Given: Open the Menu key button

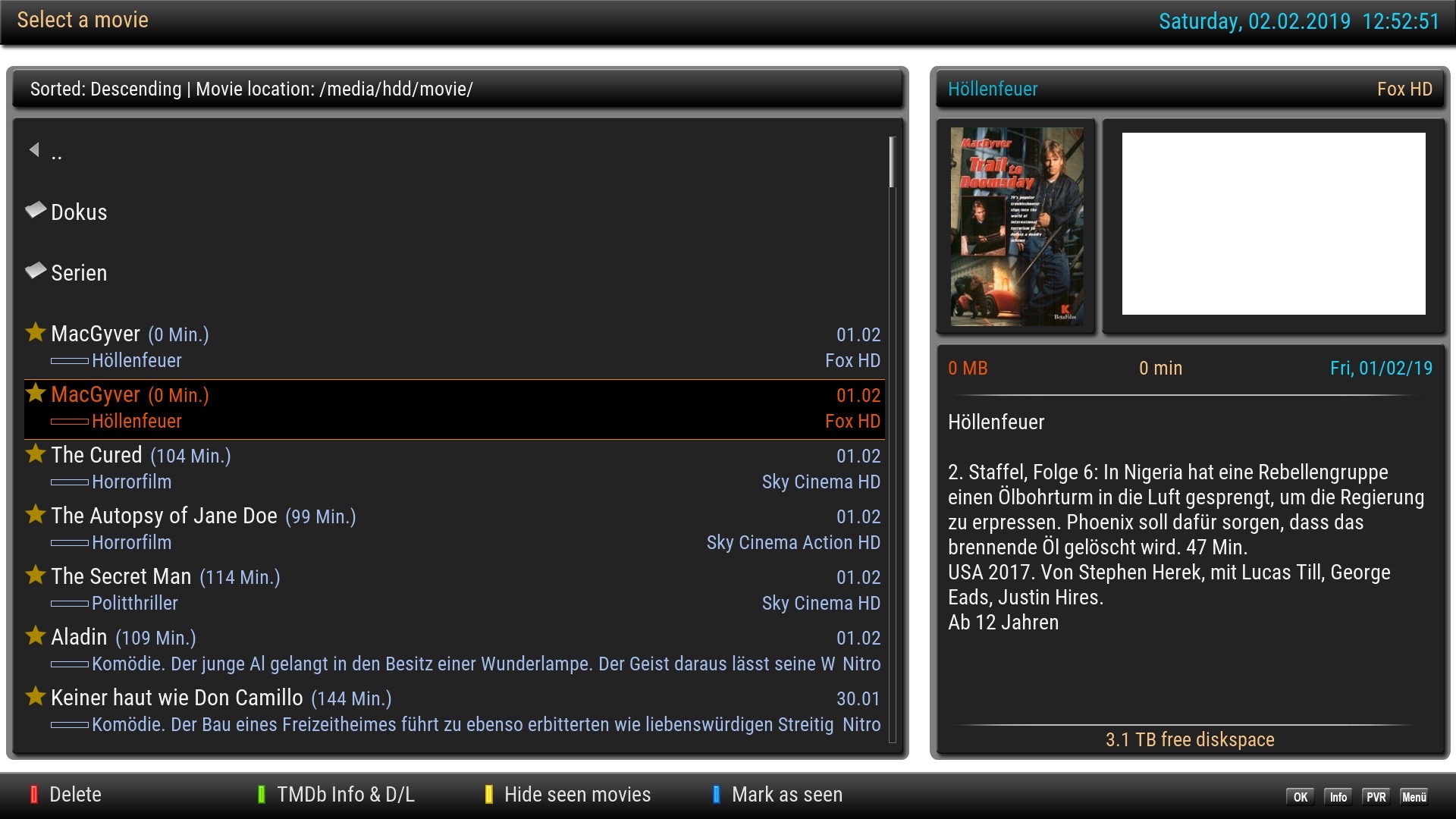Looking at the screenshot, I should point(1414,796).
